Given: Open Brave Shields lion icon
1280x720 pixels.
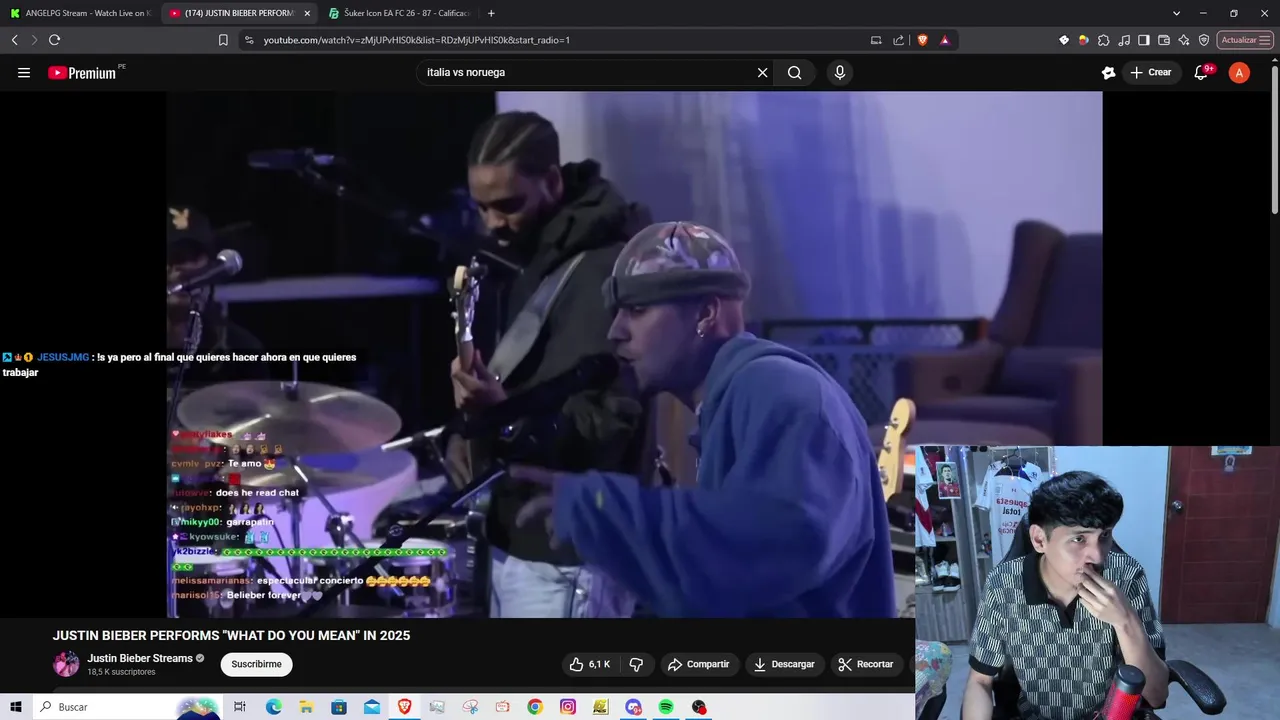Looking at the screenshot, I should click(921, 40).
